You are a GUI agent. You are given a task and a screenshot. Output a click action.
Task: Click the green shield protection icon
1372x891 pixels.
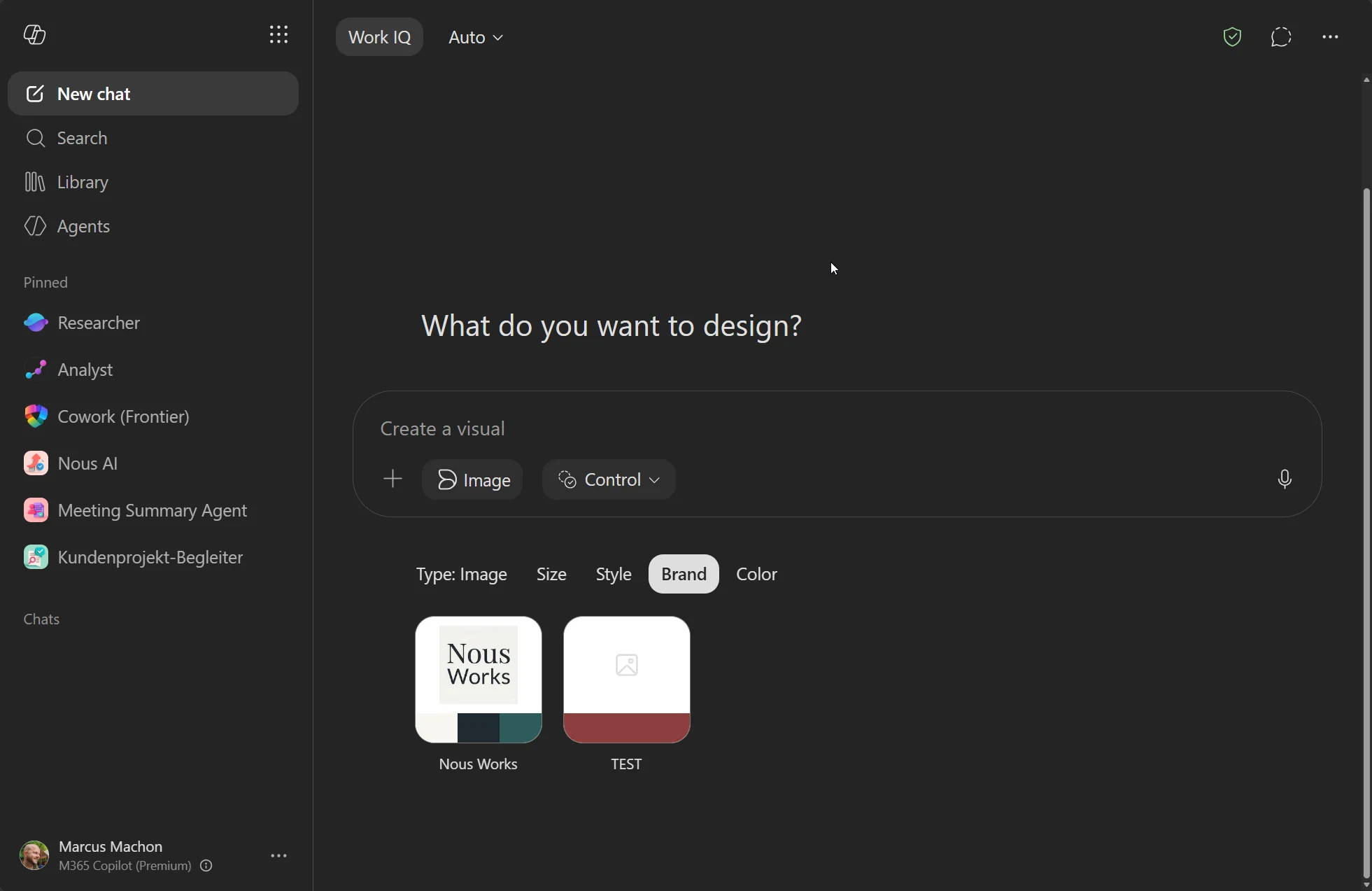tap(1232, 36)
